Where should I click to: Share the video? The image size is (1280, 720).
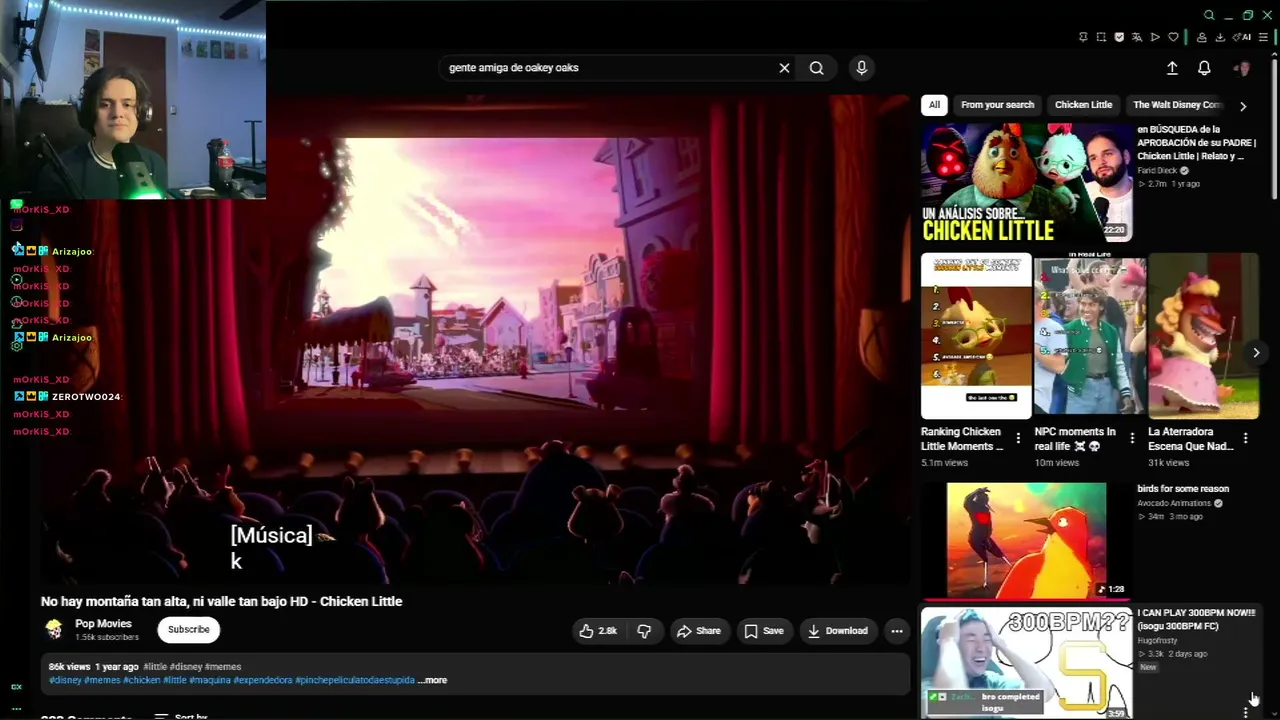click(x=698, y=631)
